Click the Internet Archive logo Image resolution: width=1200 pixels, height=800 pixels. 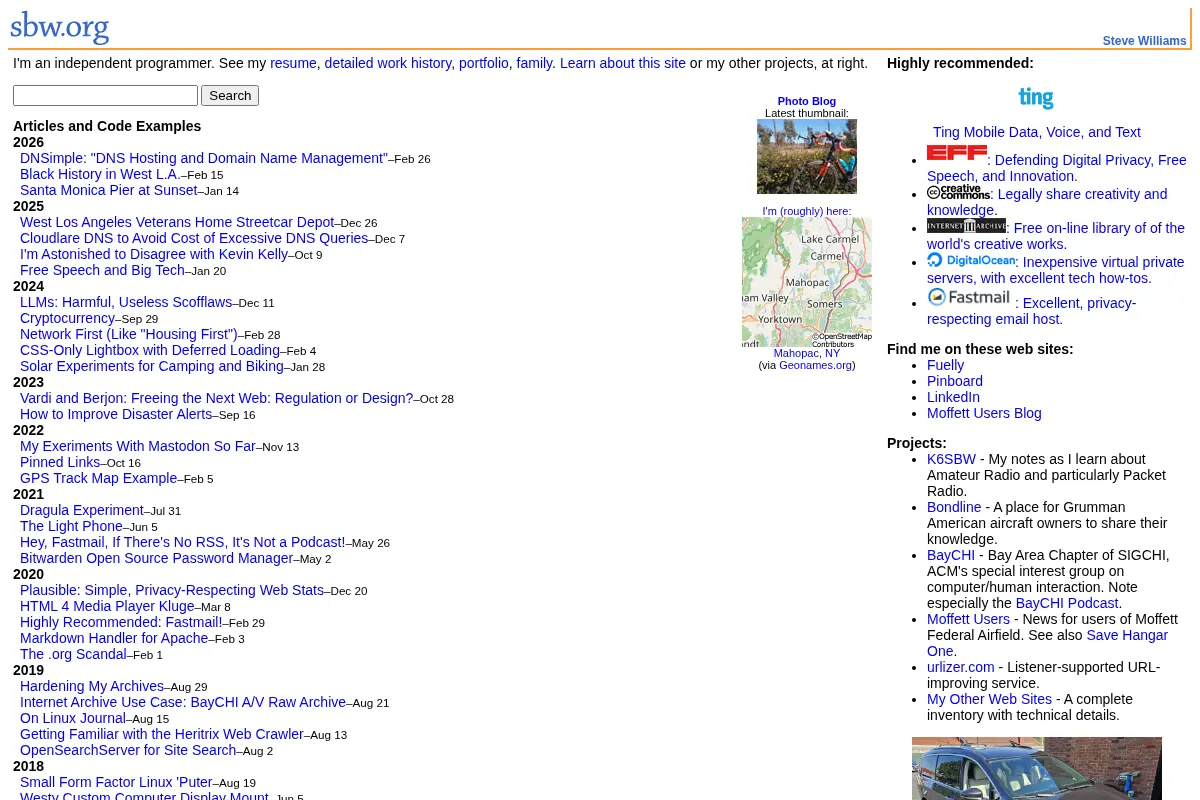[966, 226]
